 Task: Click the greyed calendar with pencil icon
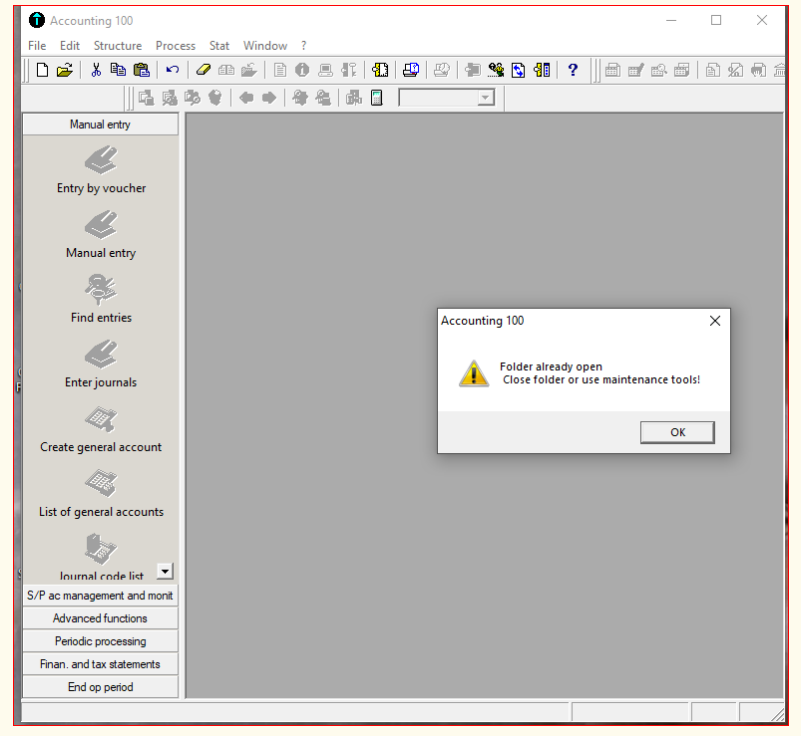tap(635, 70)
